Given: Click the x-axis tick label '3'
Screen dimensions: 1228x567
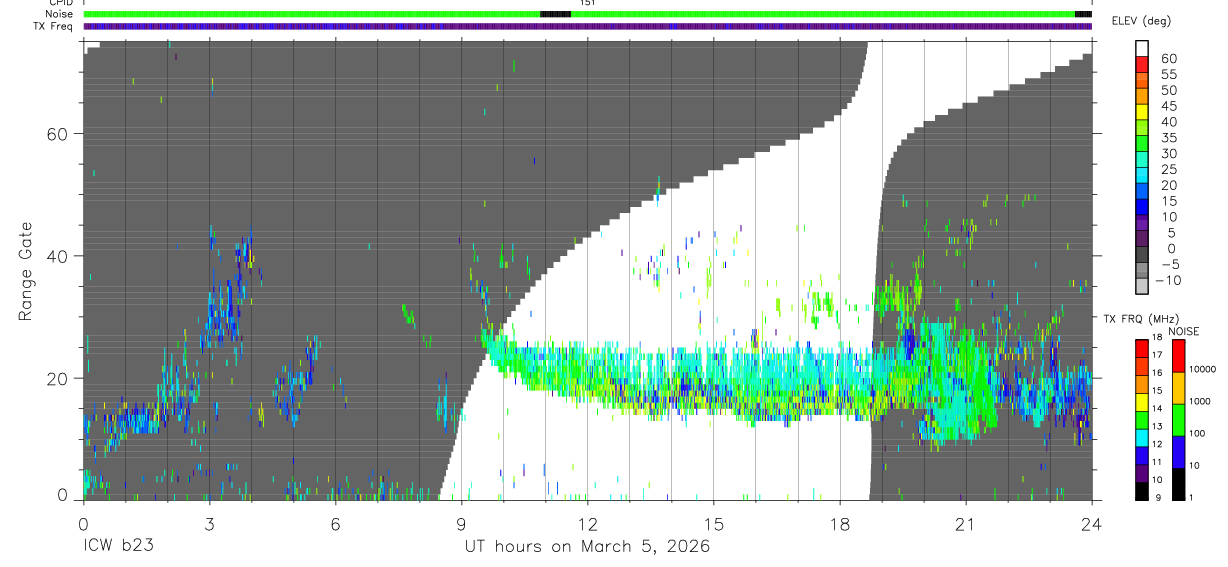Looking at the screenshot, I should click(209, 523).
